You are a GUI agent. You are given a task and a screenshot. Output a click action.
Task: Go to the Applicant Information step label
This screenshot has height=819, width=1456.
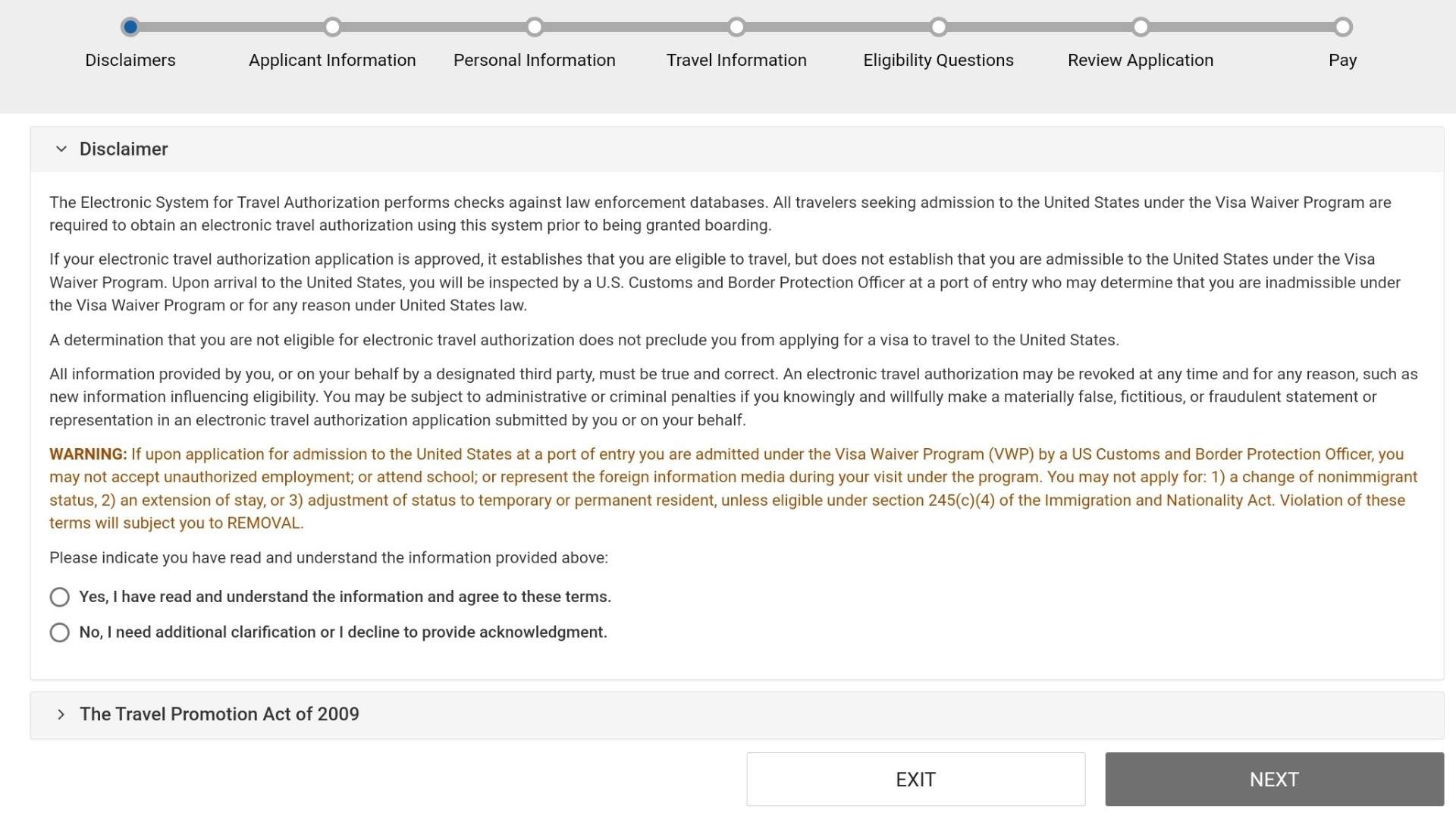[x=332, y=60]
